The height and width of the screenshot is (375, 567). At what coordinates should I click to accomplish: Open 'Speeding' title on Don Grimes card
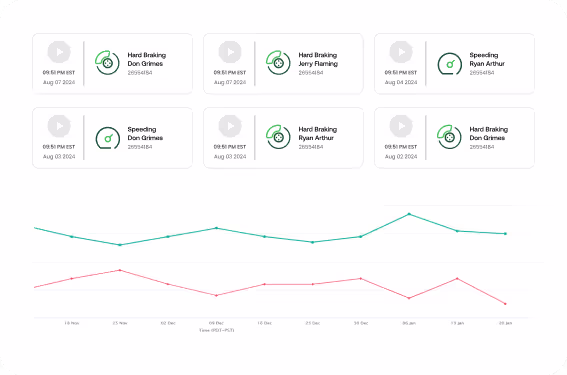142,129
